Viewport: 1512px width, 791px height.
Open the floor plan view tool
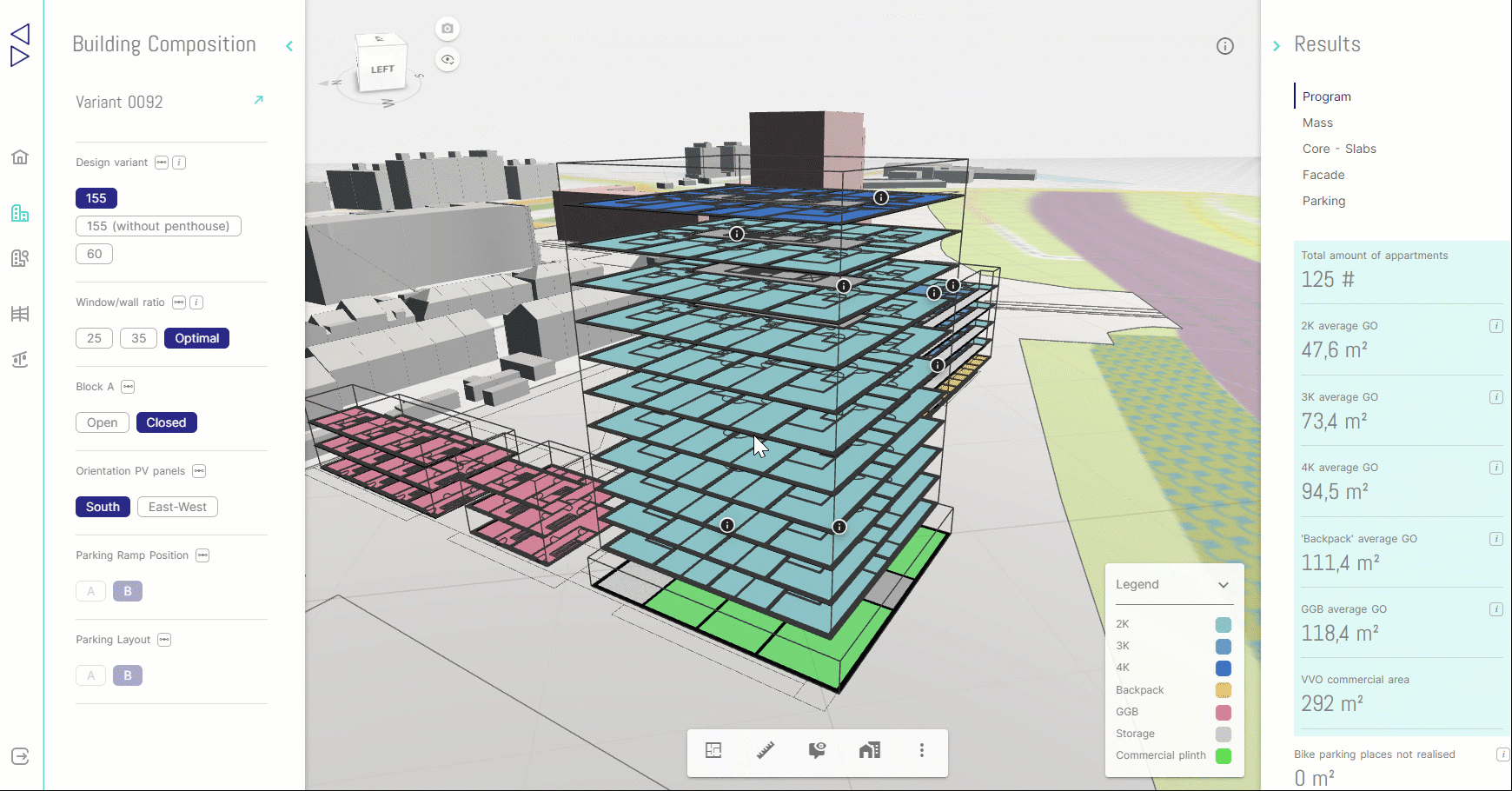pos(713,750)
